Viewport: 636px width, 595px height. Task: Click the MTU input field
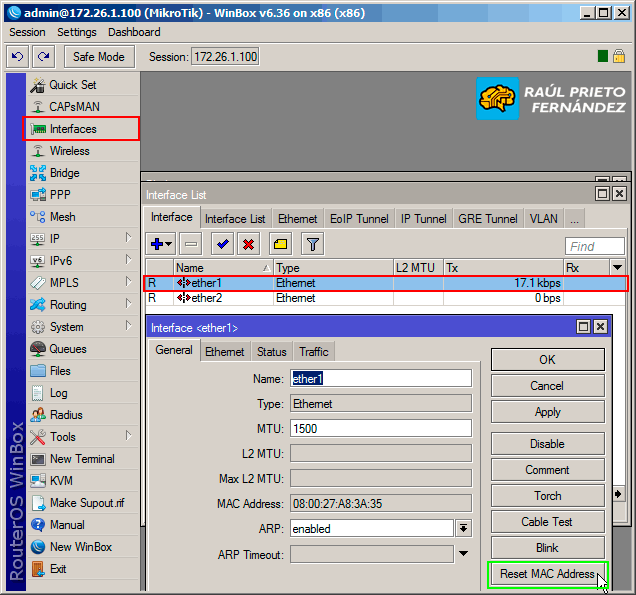380,429
